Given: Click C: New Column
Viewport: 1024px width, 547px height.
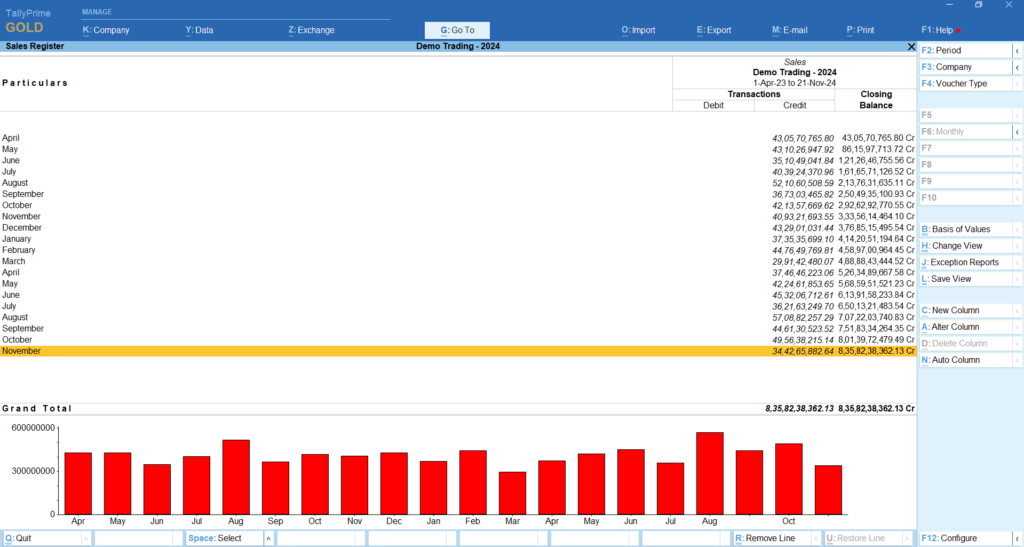Looking at the screenshot, I should [x=966, y=311].
